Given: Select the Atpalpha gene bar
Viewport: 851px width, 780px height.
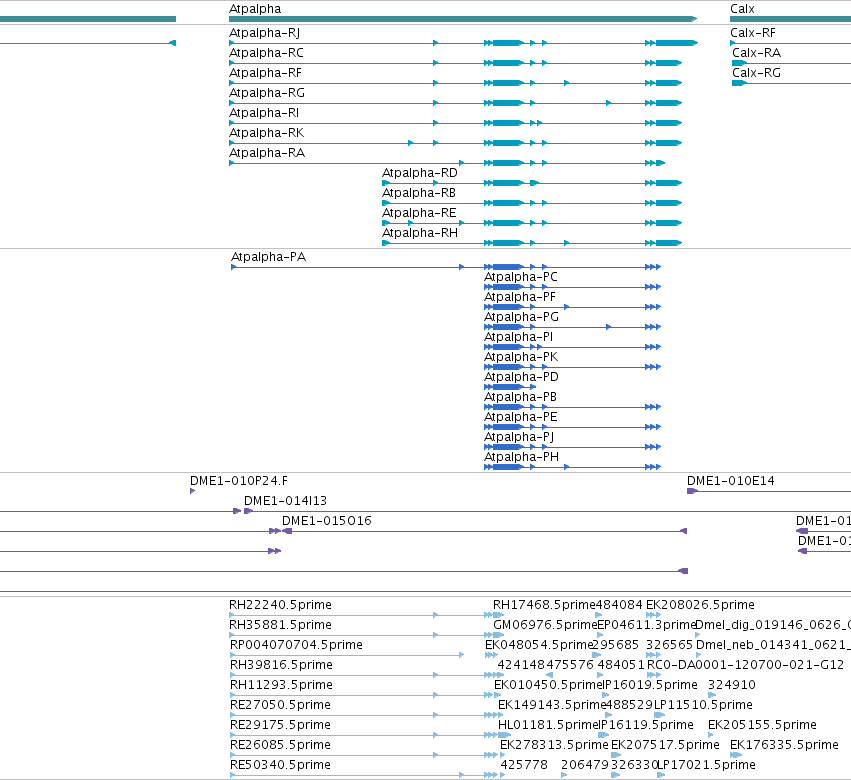Looking at the screenshot, I should (x=463, y=19).
